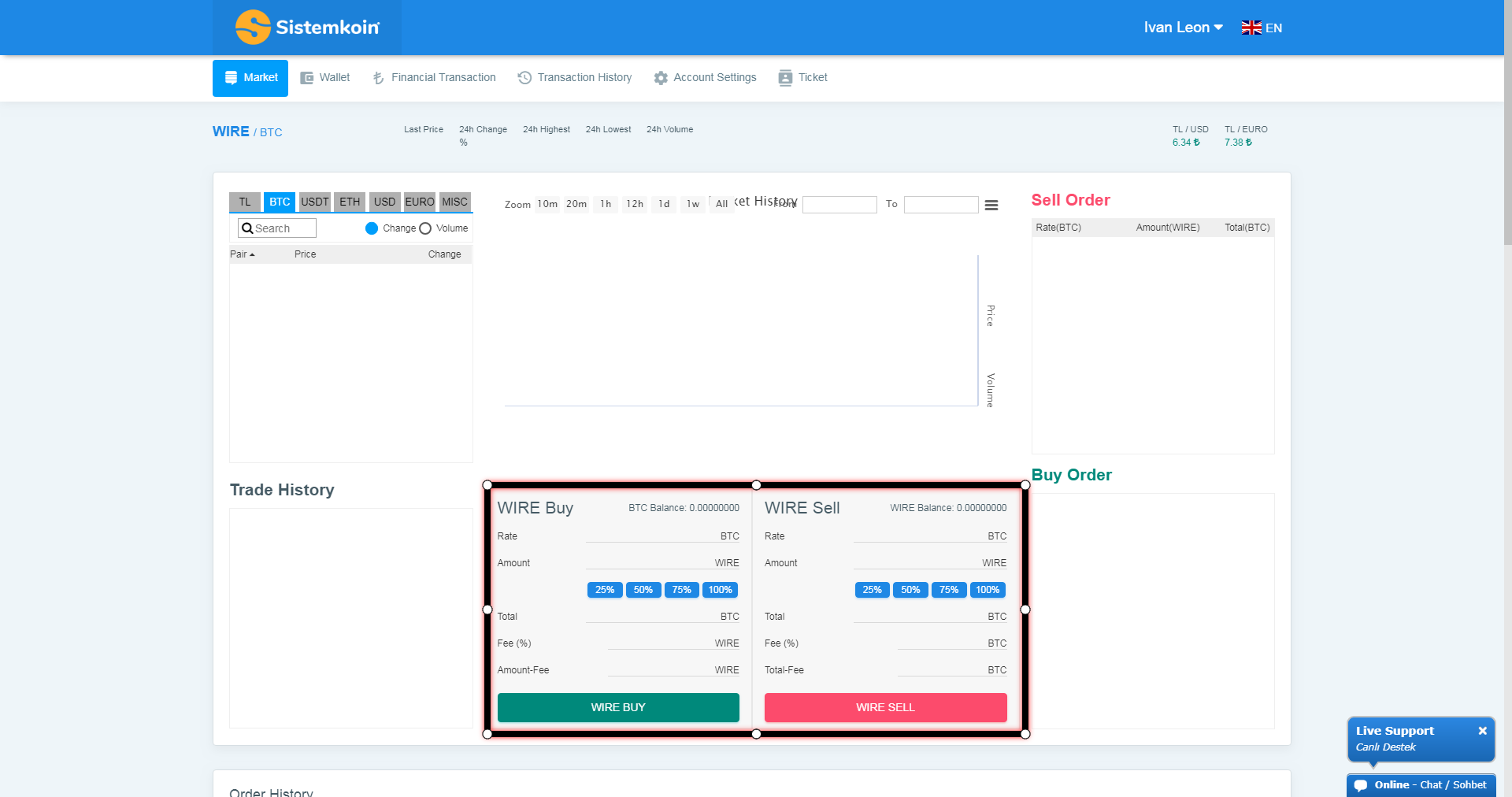
Task: Click the chart From date field
Action: coord(839,205)
